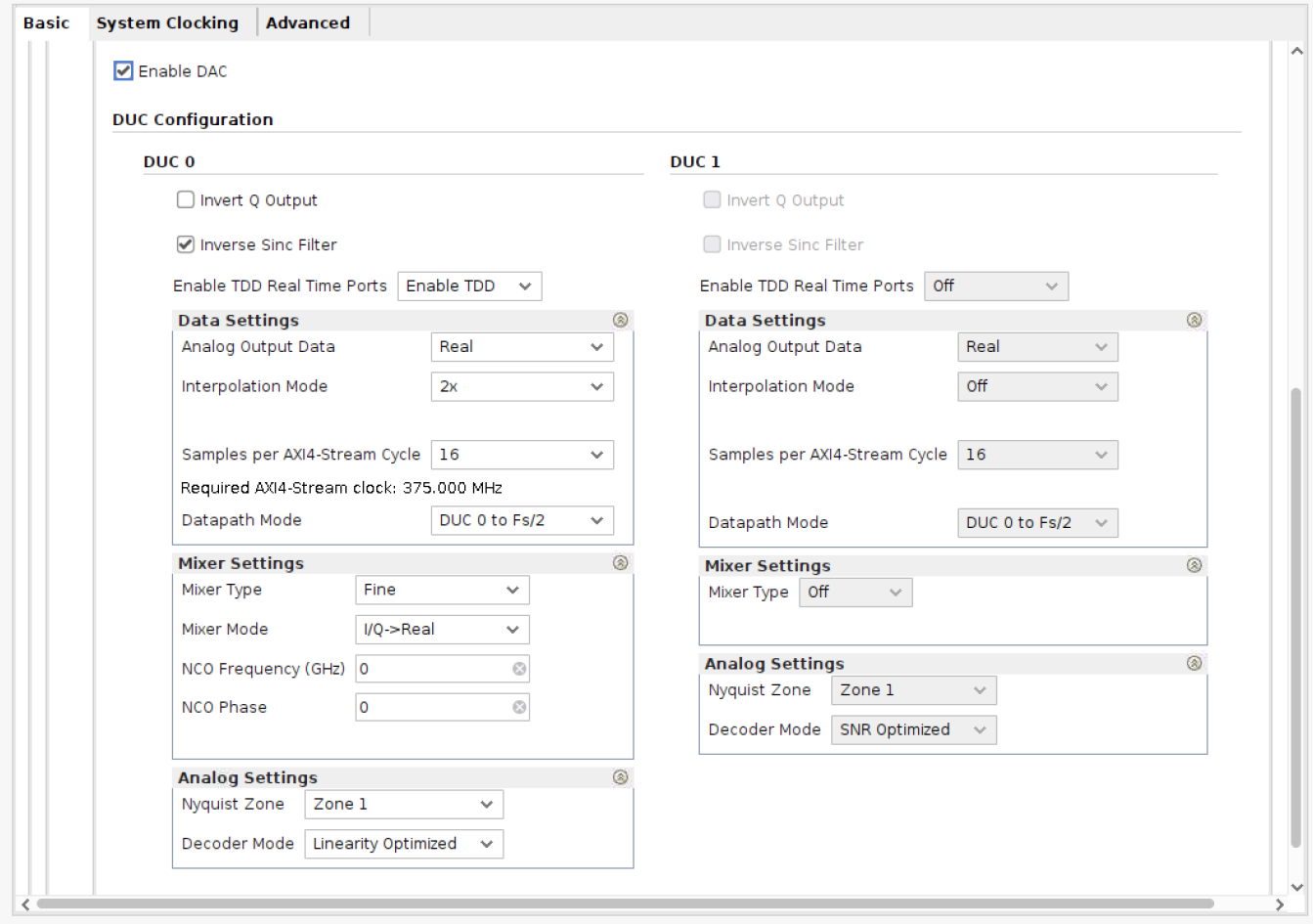Switch to the System Clocking tab
The height and width of the screenshot is (924, 1313).
167,22
